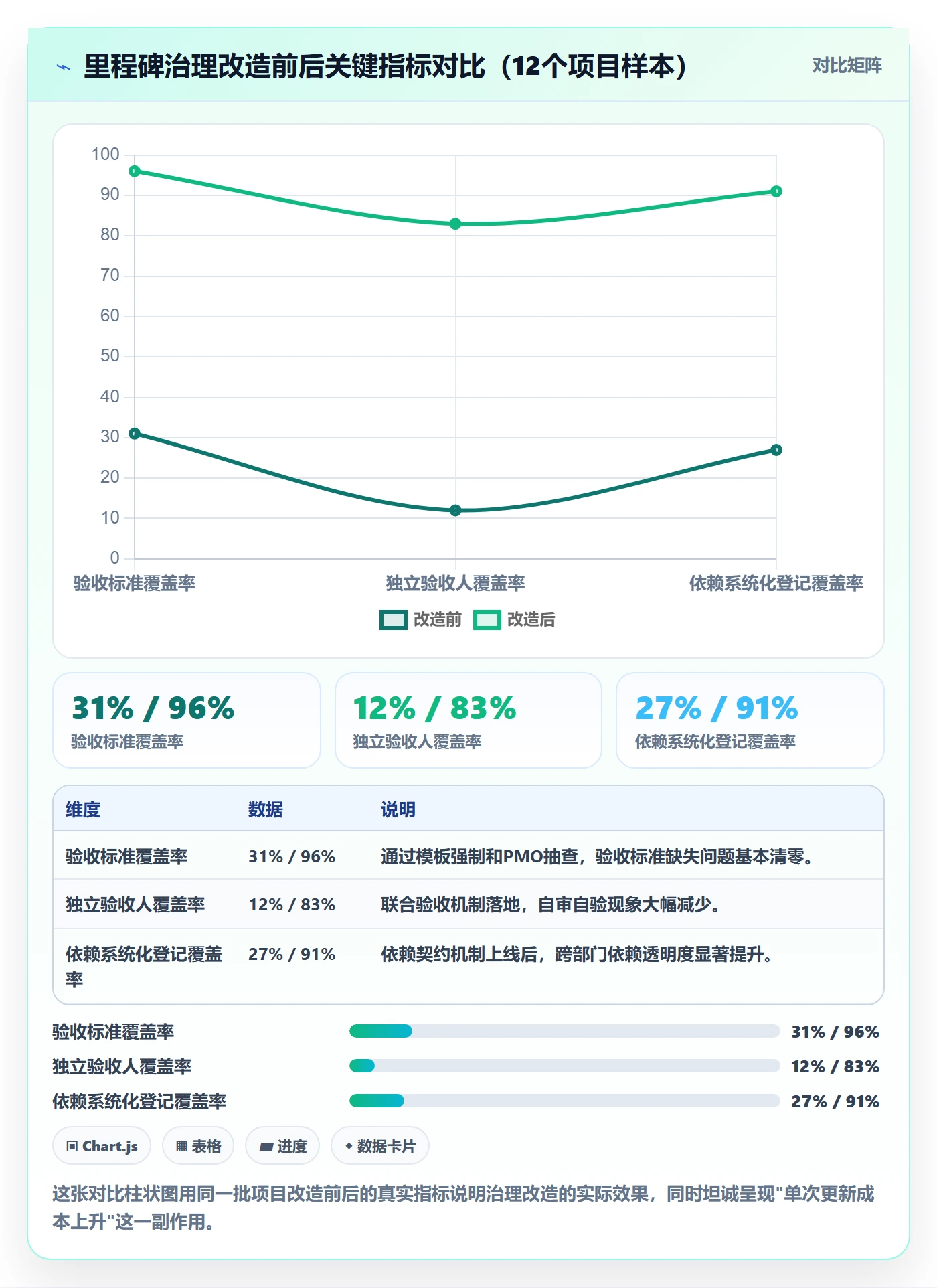
Task: Click the 说明 column header
Action: point(398,809)
